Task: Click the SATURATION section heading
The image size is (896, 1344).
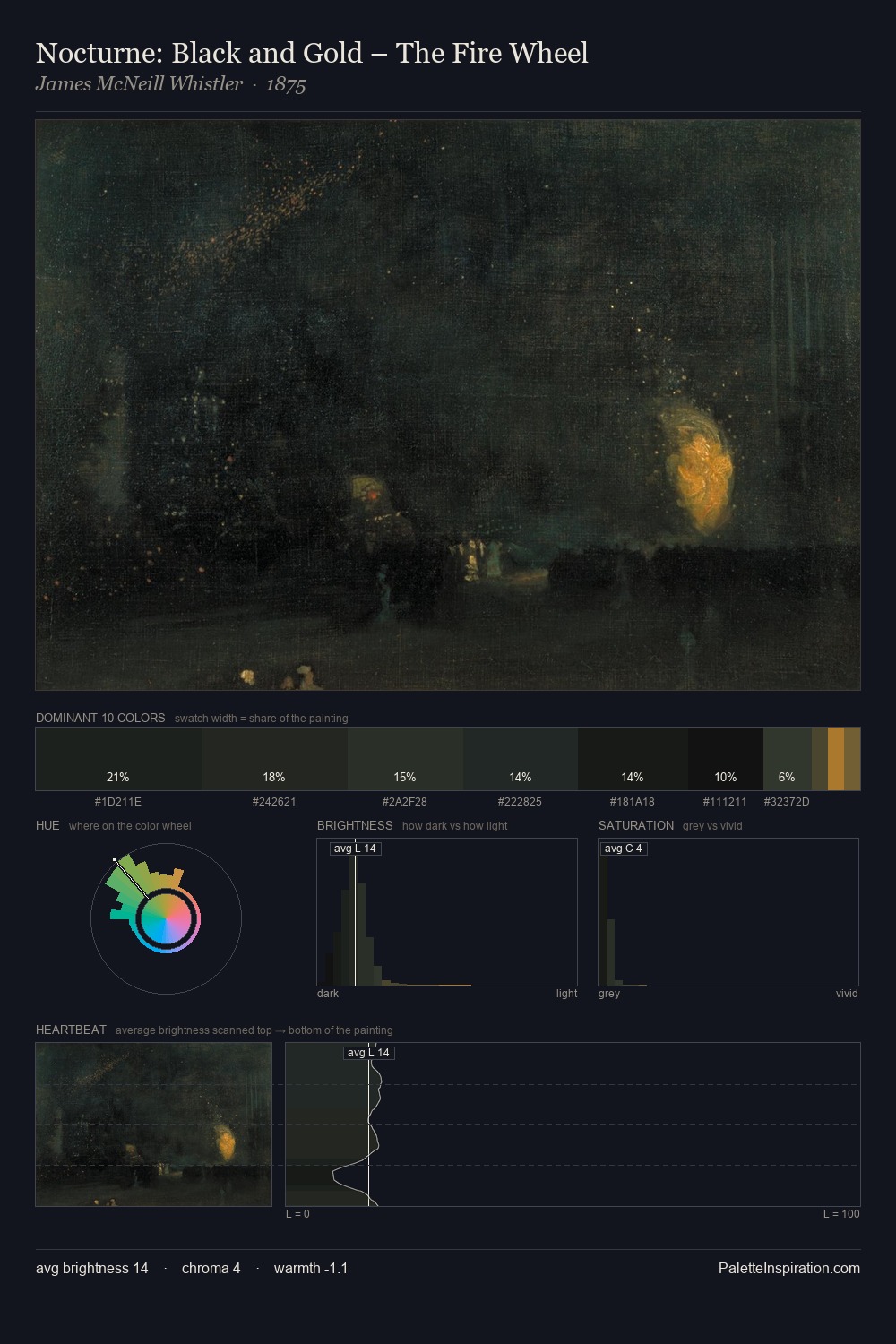Action: (636, 825)
